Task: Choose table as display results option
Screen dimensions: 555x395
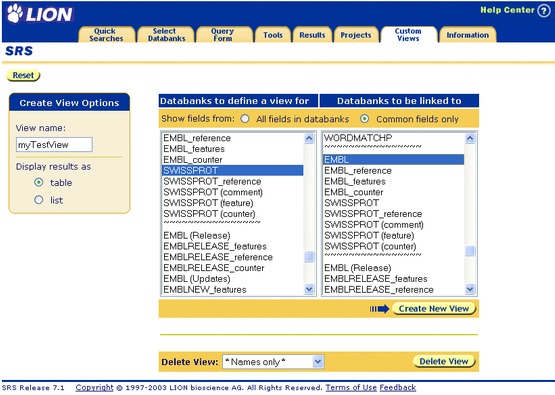Action: pyautogui.click(x=39, y=182)
